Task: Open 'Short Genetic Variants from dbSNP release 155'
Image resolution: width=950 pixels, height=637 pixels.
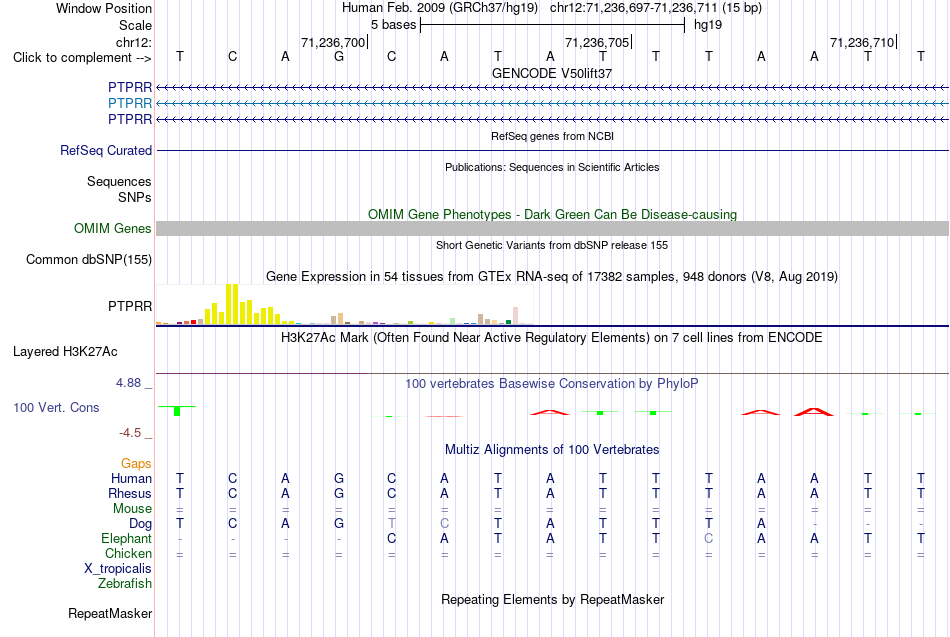Action: 552,245
